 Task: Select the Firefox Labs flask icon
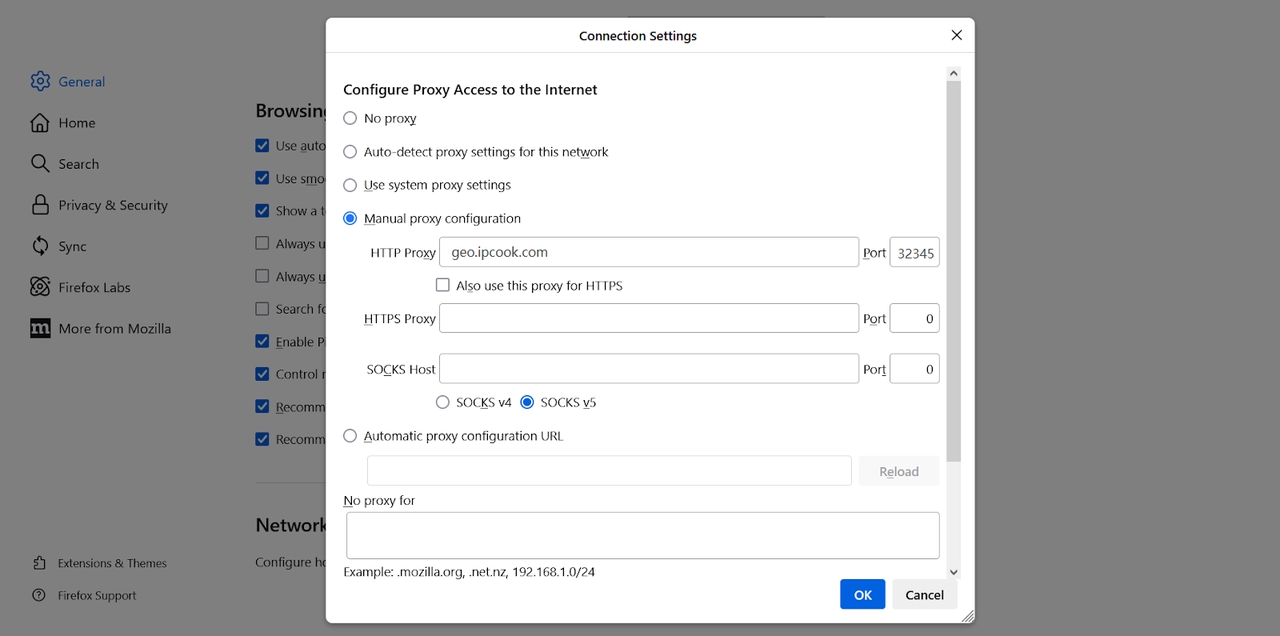pos(40,287)
